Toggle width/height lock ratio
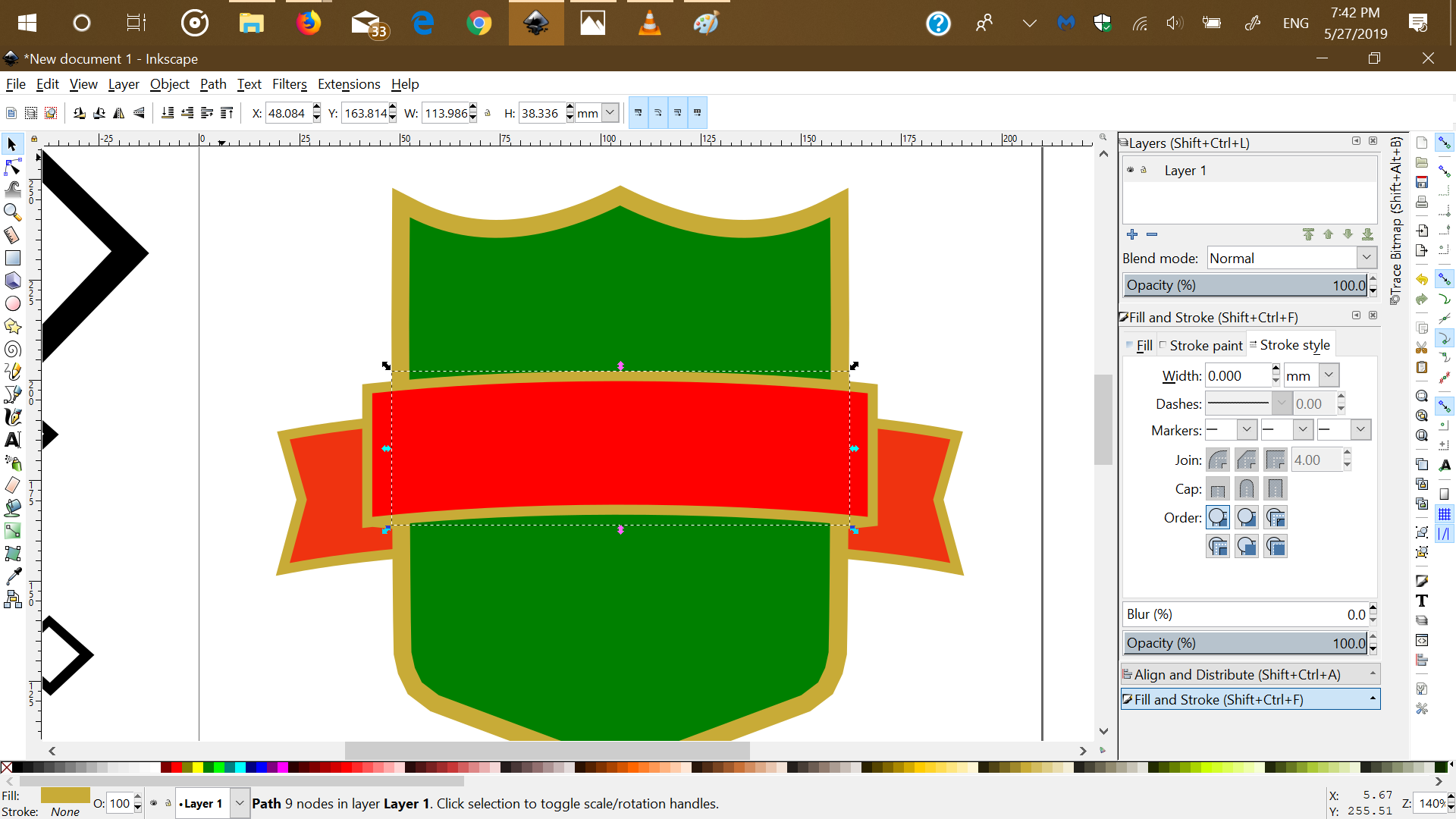 click(x=488, y=113)
